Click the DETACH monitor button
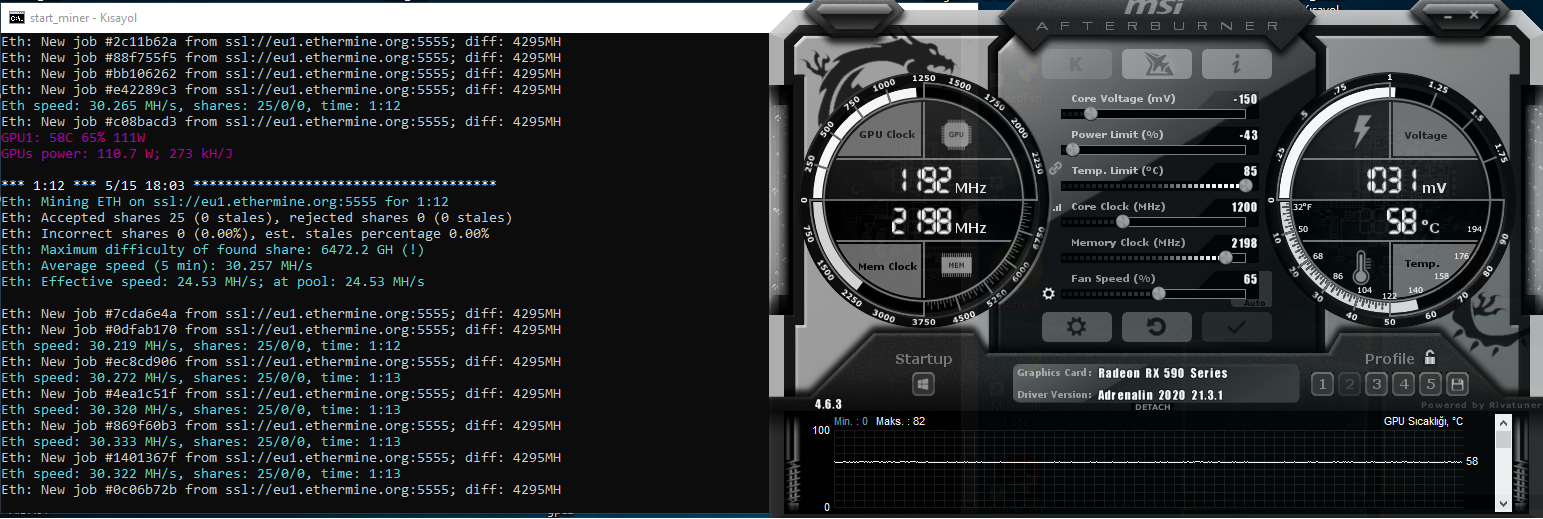1543x519 pixels. tap(1153, 407)
